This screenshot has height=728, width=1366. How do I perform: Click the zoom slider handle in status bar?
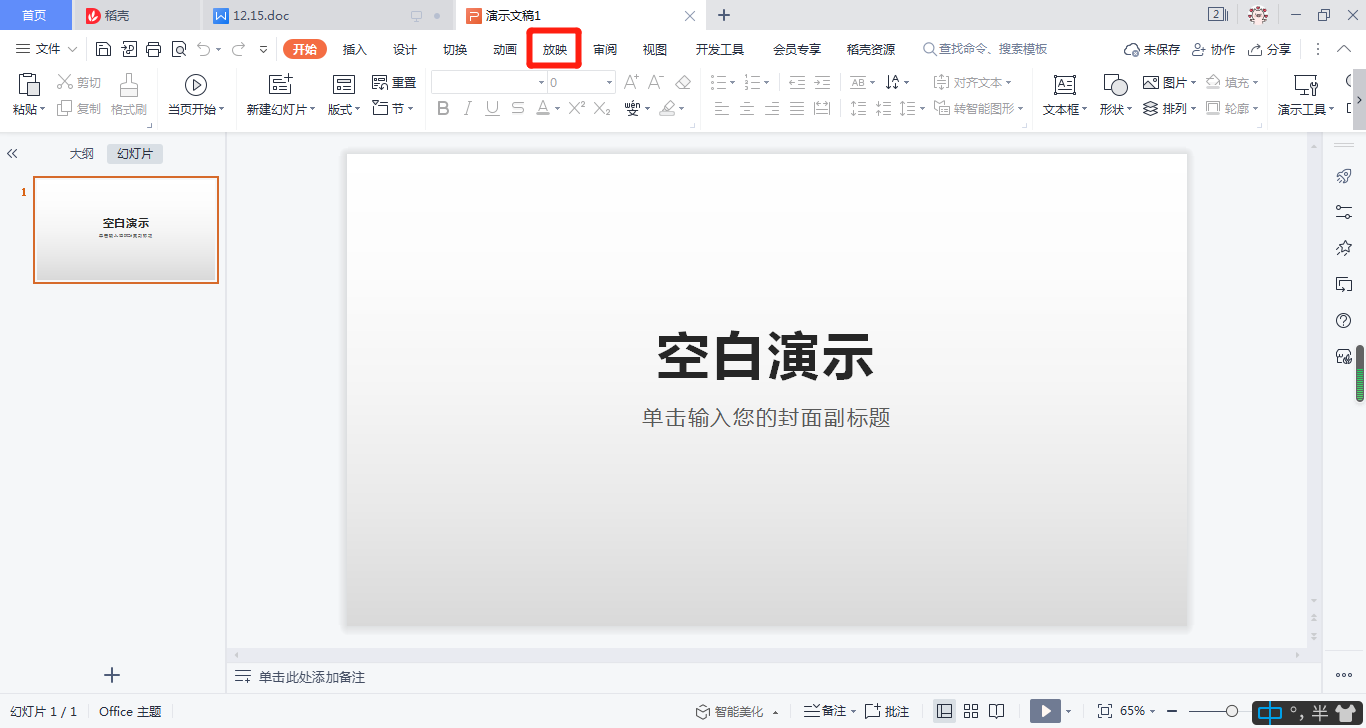(x=1232, y=711)
